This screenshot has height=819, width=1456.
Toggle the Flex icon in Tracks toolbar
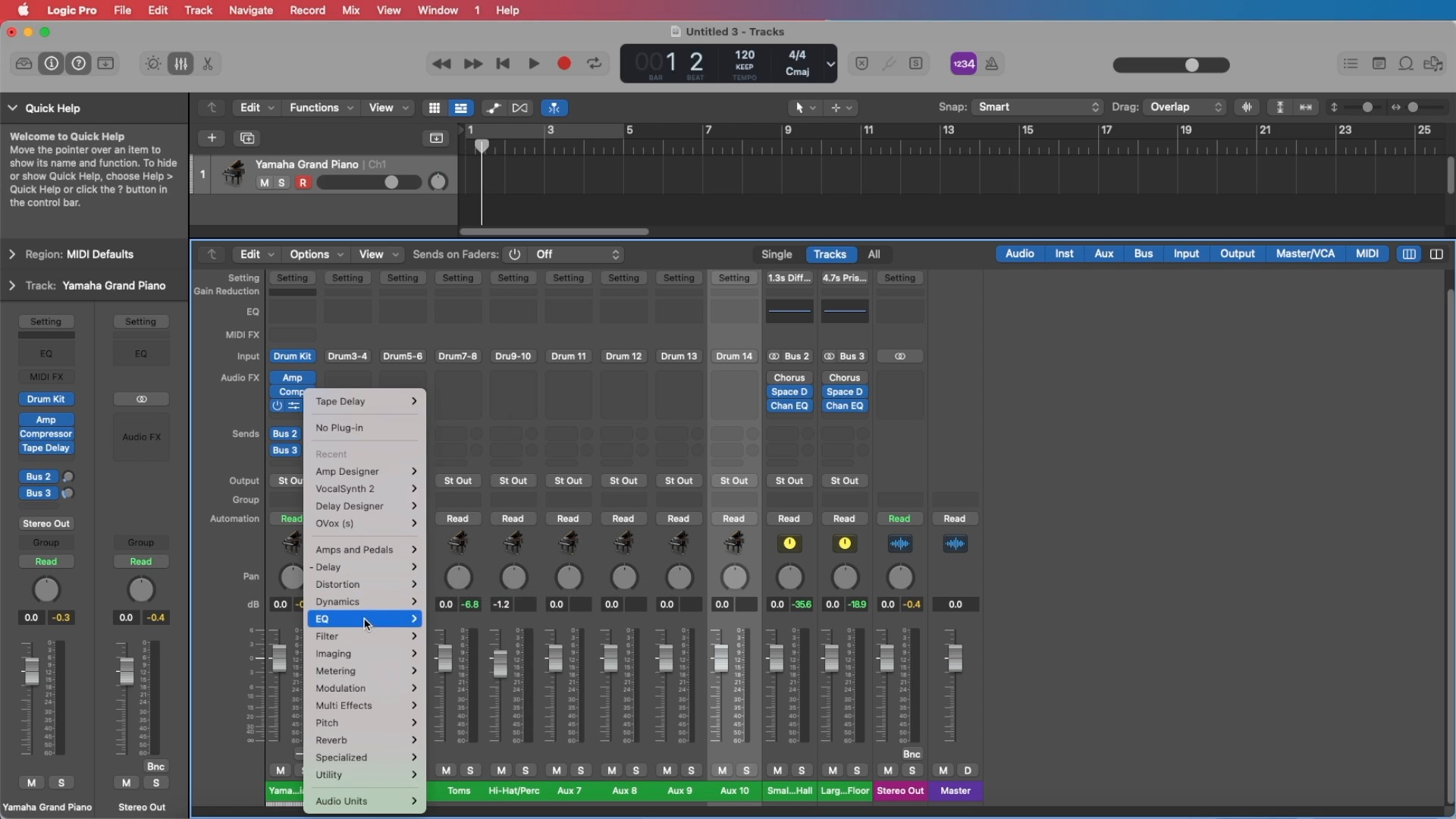click(520, 108)
